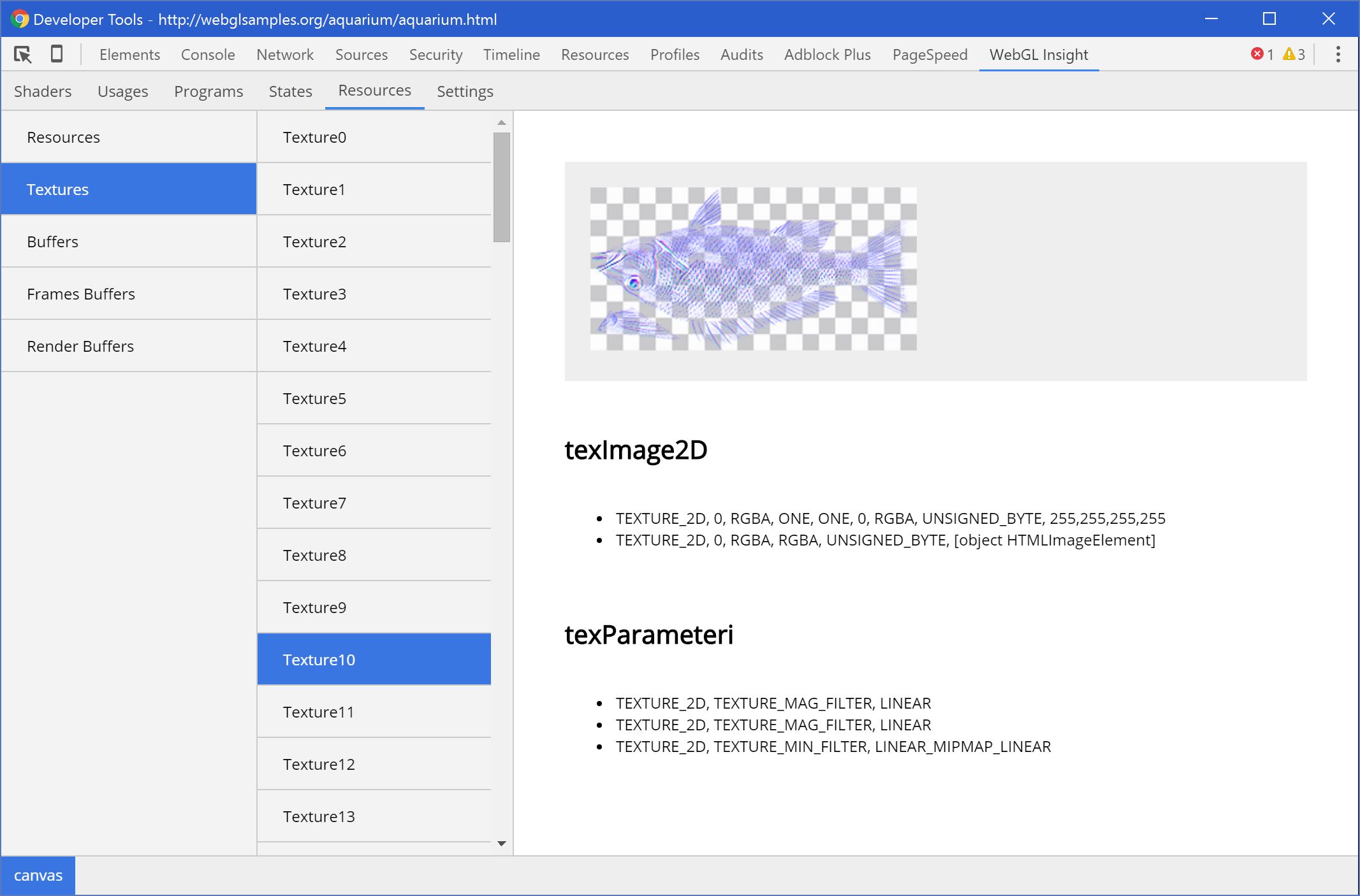Click the scroll-down arrow of texture list
Screen dimensions: 1360x896
click(x=502, y=843)
